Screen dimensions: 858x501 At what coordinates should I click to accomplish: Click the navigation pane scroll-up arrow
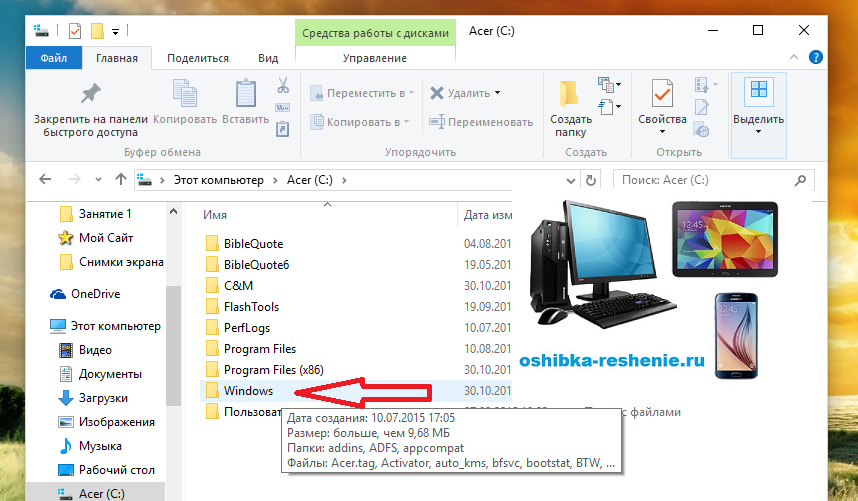point(173,211)
